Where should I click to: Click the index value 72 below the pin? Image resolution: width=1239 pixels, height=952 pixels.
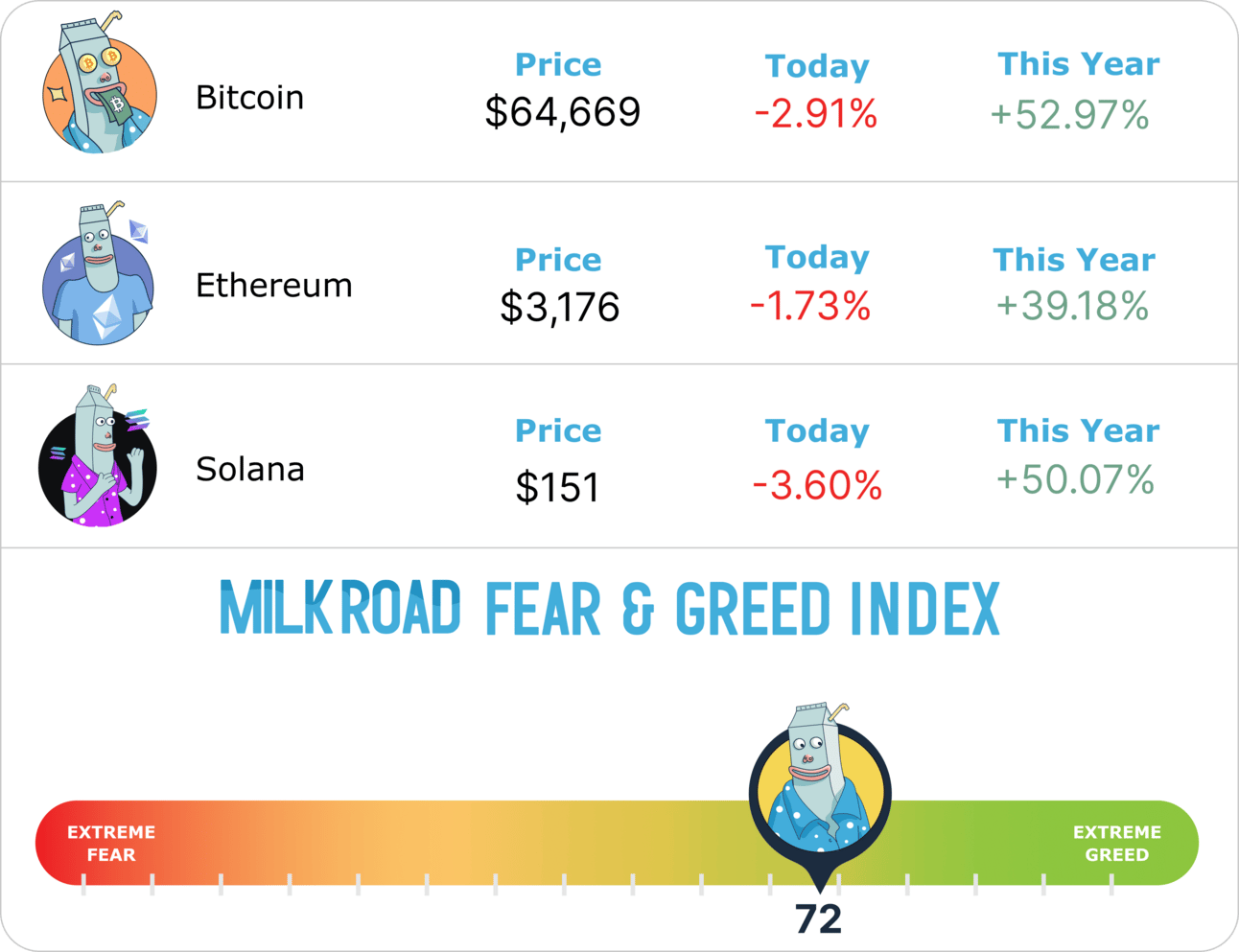click(x=818, y=919)
